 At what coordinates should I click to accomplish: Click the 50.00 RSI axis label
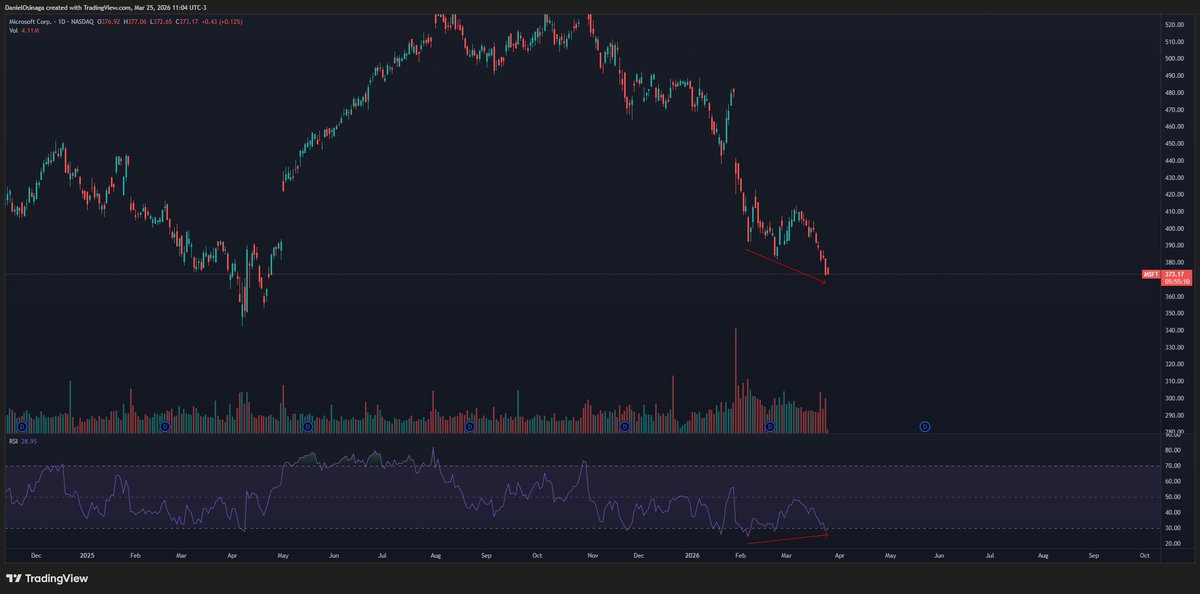click(1174, 497)
